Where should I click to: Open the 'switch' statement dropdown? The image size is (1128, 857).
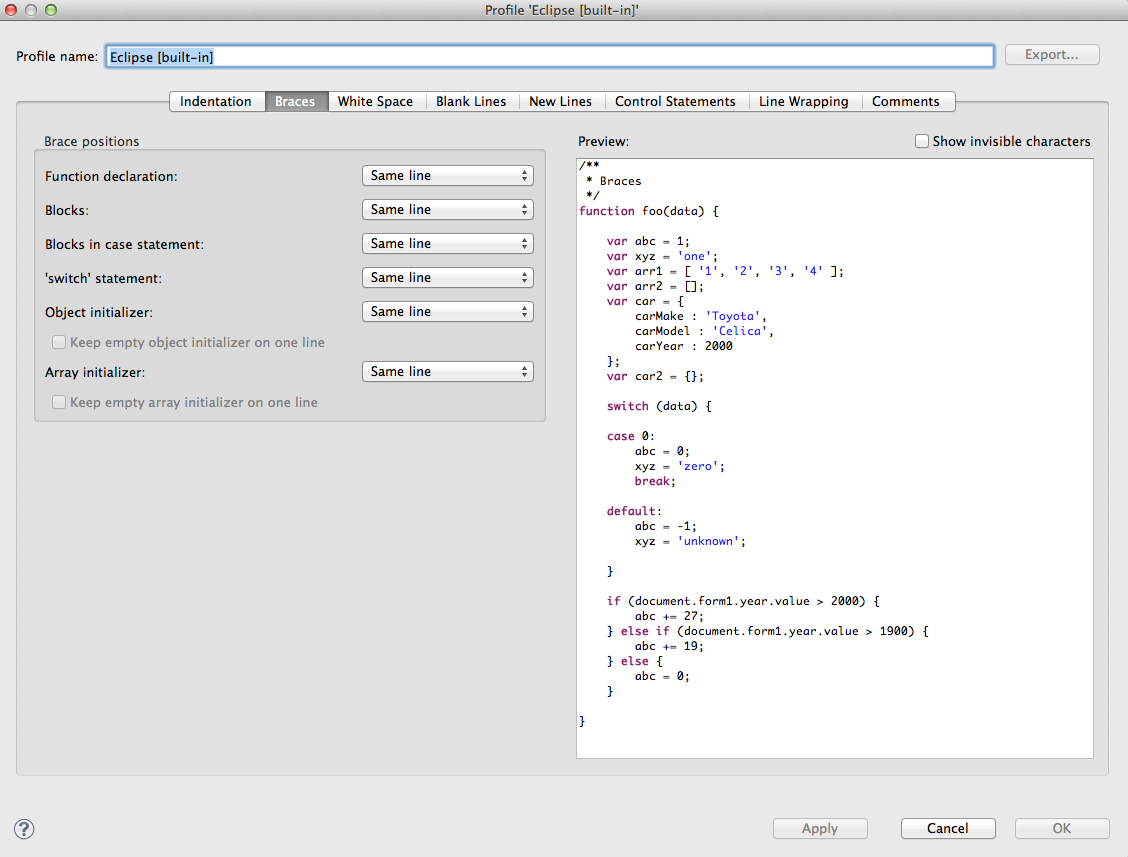pyautogui.click(x=447, y=278)
